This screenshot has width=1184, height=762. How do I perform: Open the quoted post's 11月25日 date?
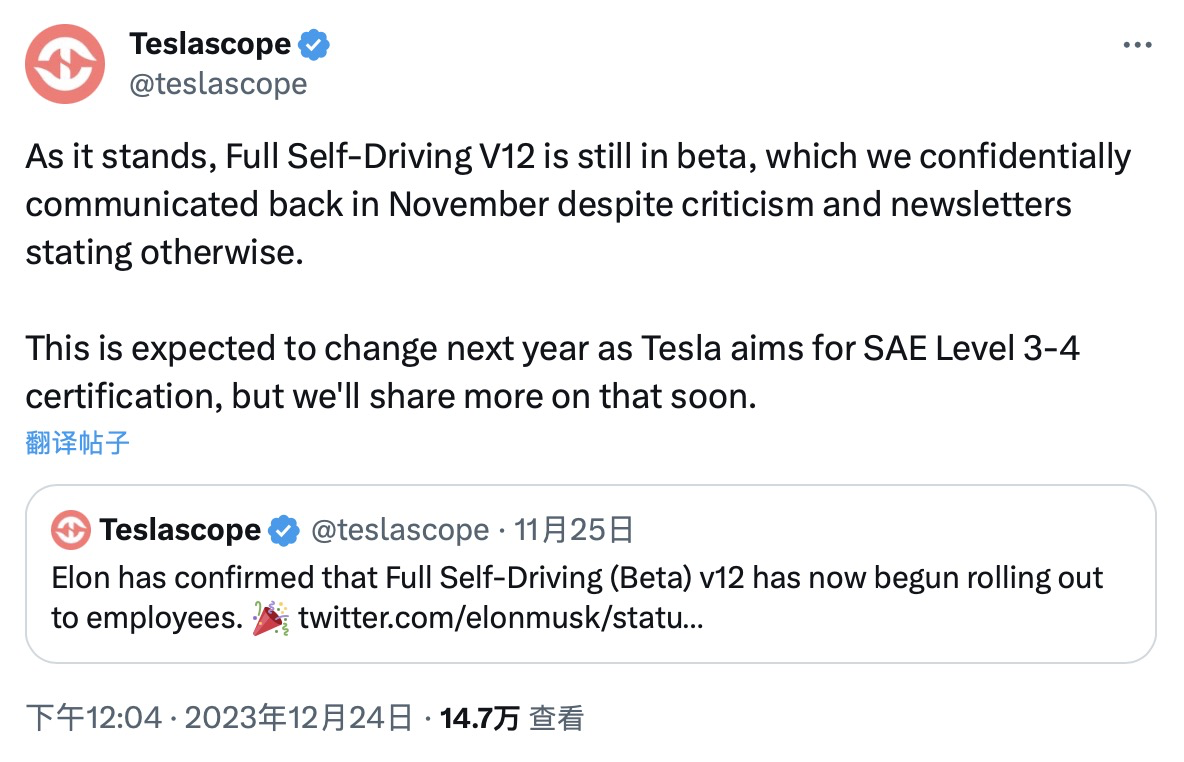(574, 530)
